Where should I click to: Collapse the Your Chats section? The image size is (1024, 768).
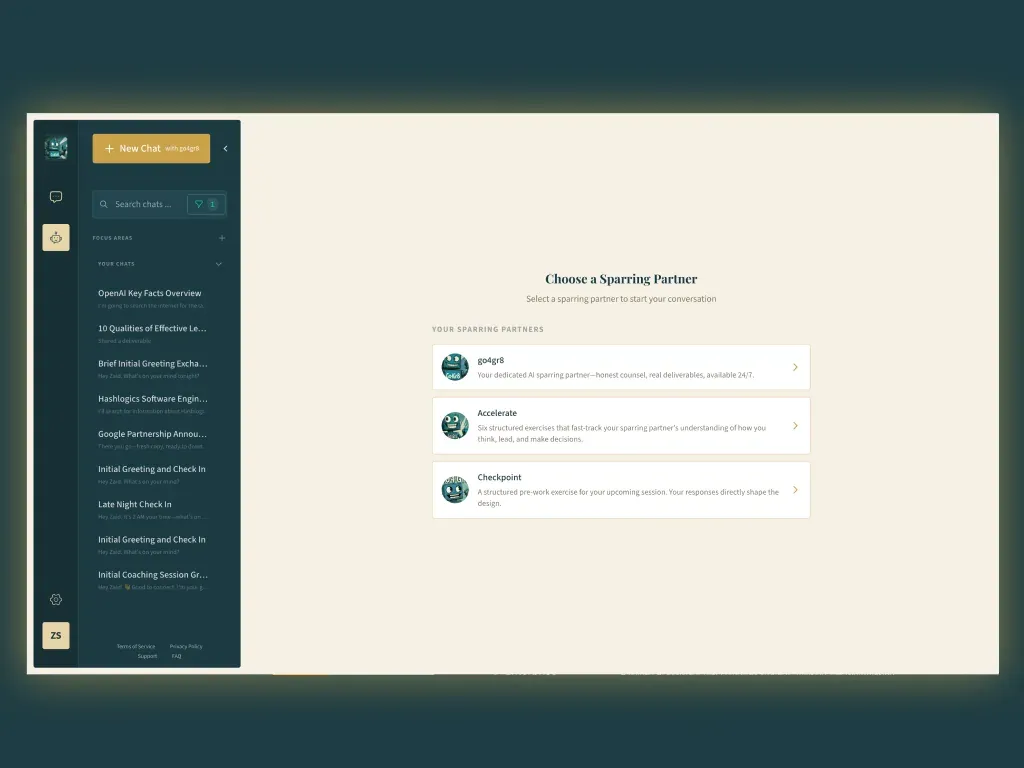pyautogui.click(x=219, y=264)
